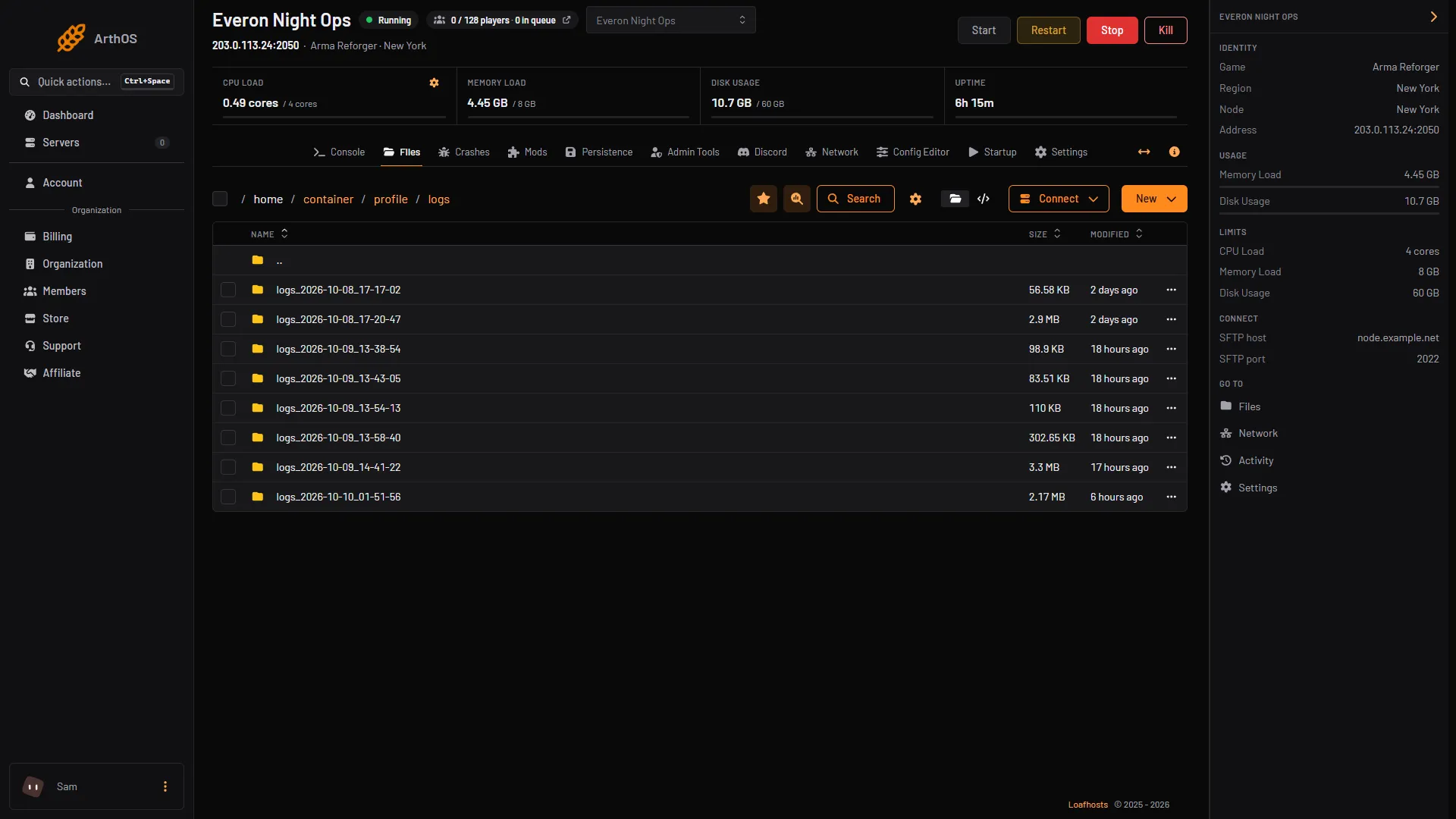The image size is (1456, 819).
Task: Toggle the select-all files checkbox
Action: (220, 199)
